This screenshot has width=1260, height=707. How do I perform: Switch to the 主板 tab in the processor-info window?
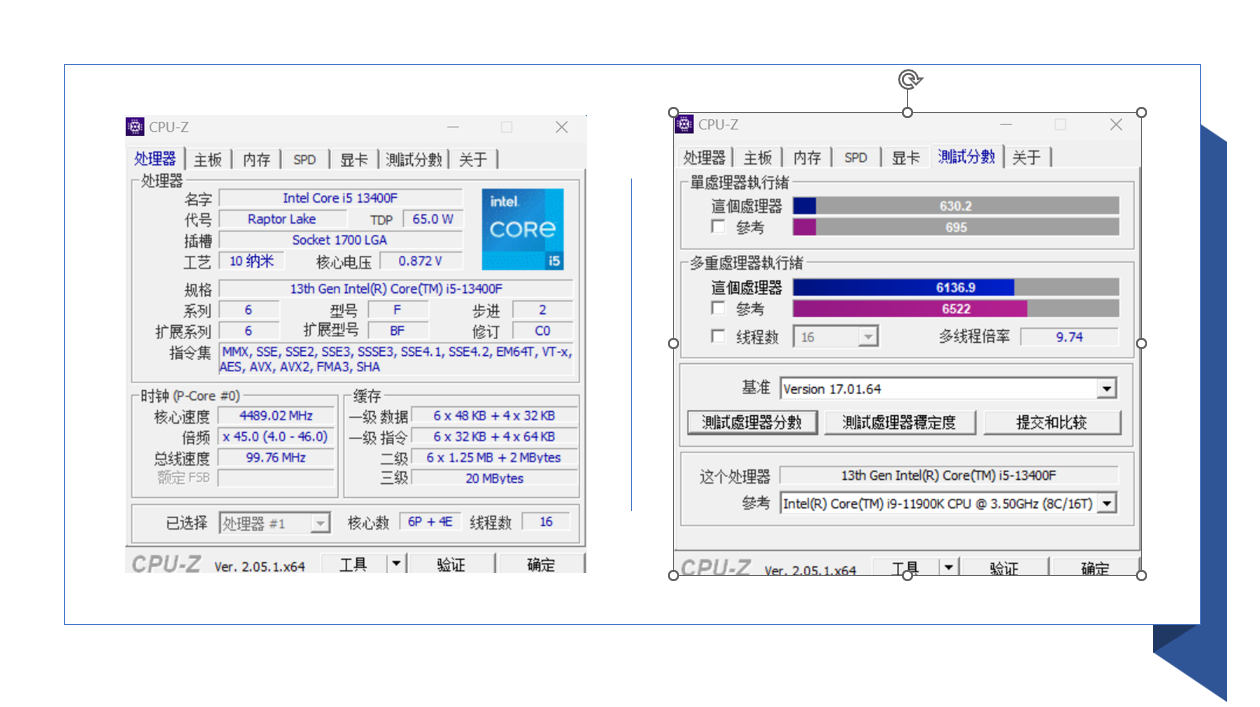(x=208, y=160)
